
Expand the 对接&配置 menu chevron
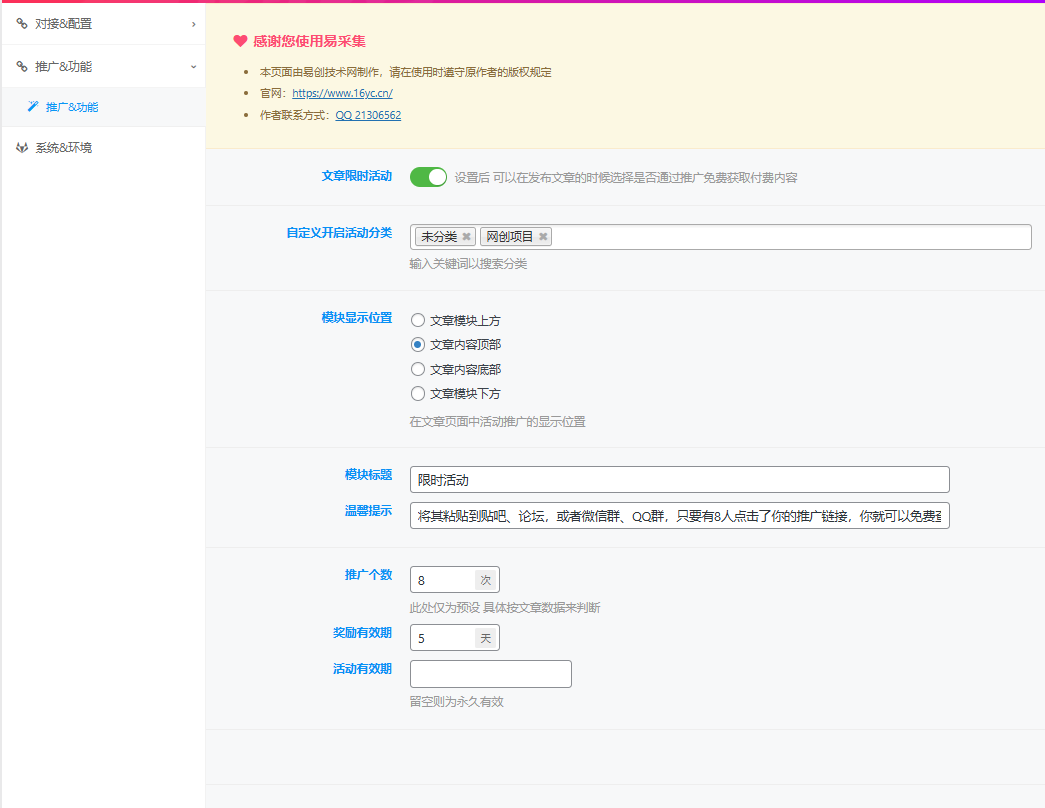click(x=194, y=24)
